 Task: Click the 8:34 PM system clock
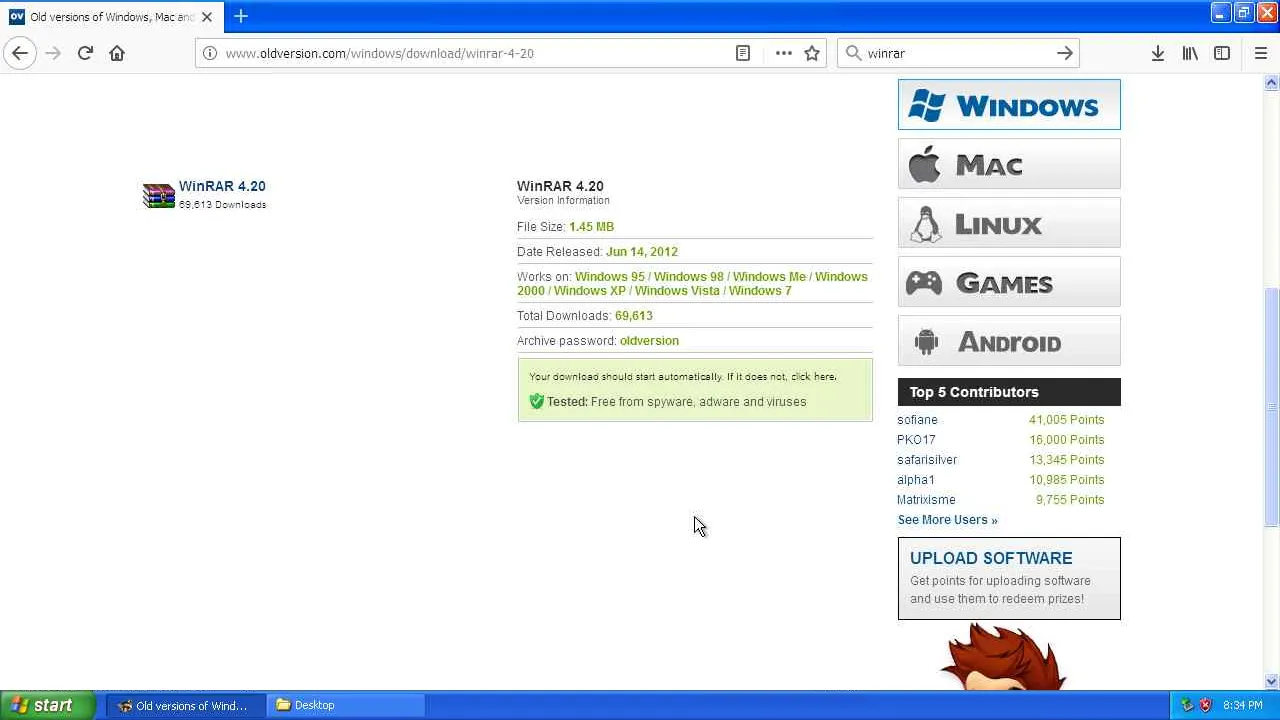pos(1243,705)
